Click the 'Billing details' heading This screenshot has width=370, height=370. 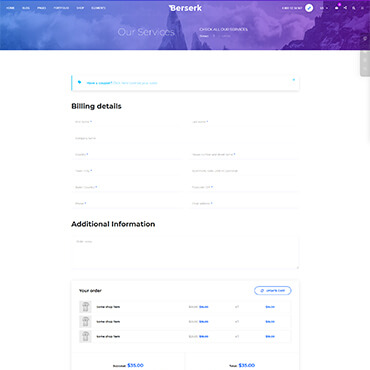[x=96, y=106]
